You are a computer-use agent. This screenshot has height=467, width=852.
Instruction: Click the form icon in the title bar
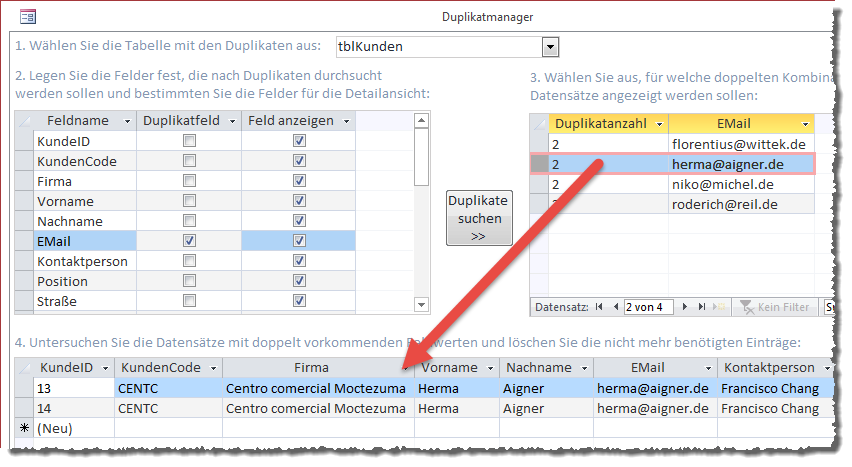(28, 17)
